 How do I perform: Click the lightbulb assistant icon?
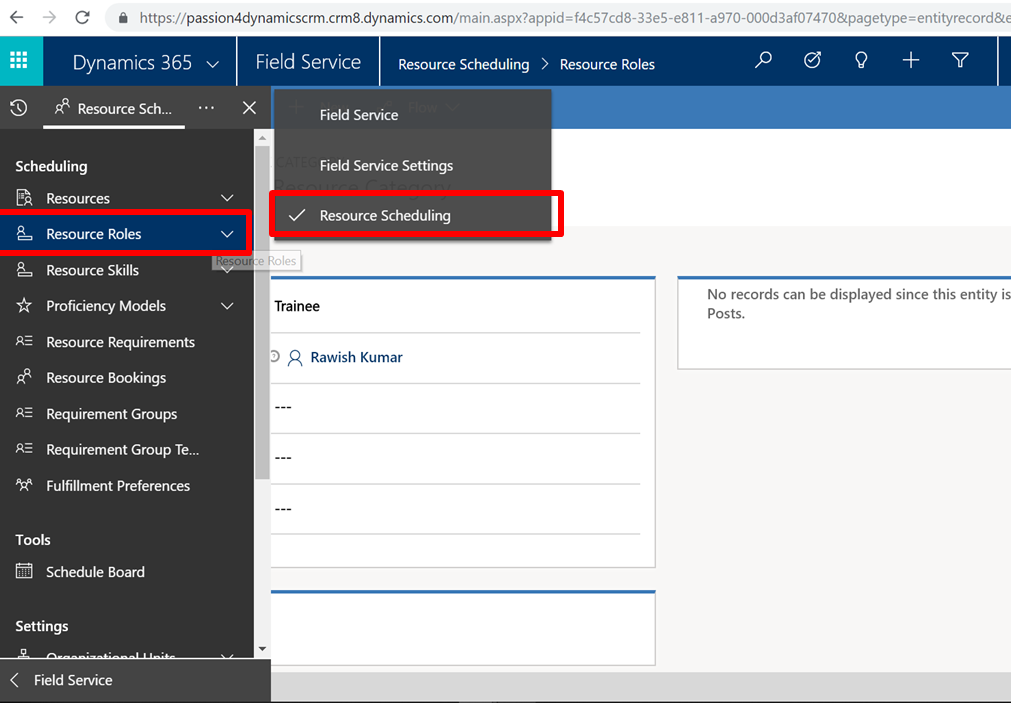[x=861, y=61]
